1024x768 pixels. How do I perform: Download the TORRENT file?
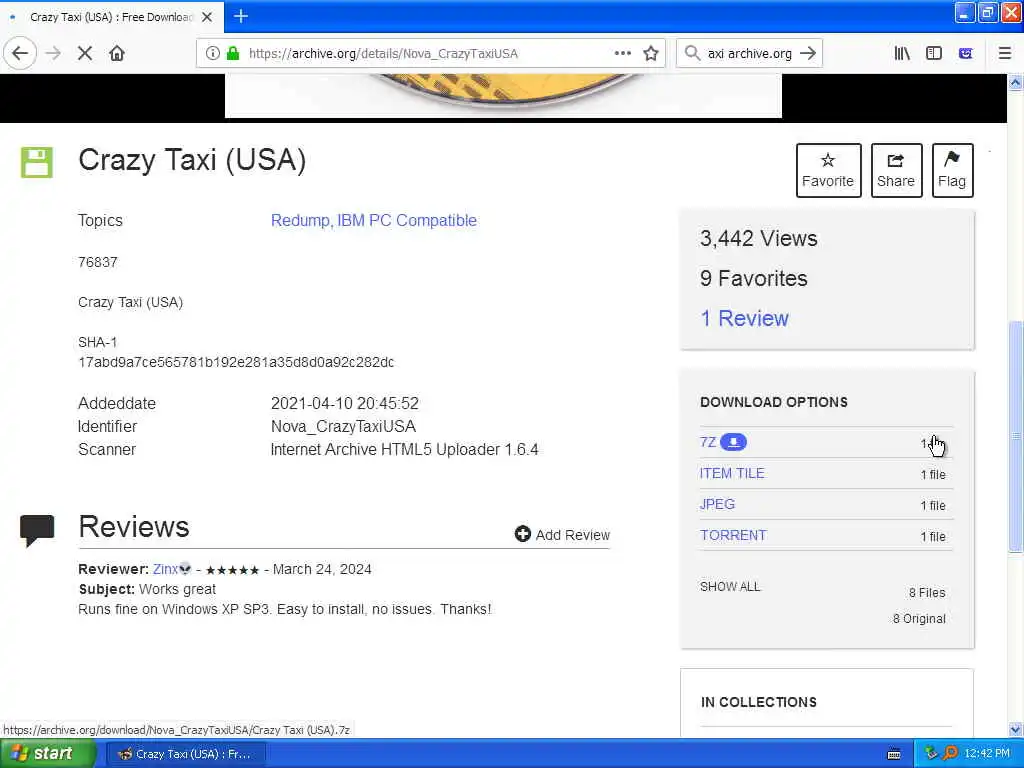(x=733, y=536)
